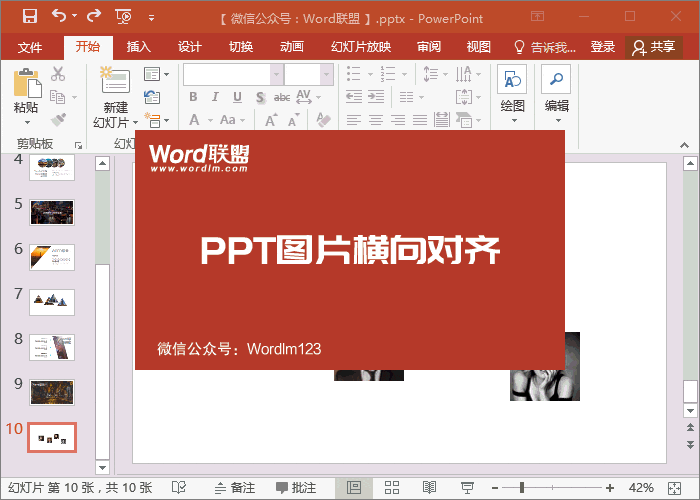The width and height of the screenshot is (700, 500).
Task: Redo the last action
Action: [x=94, y=16]
